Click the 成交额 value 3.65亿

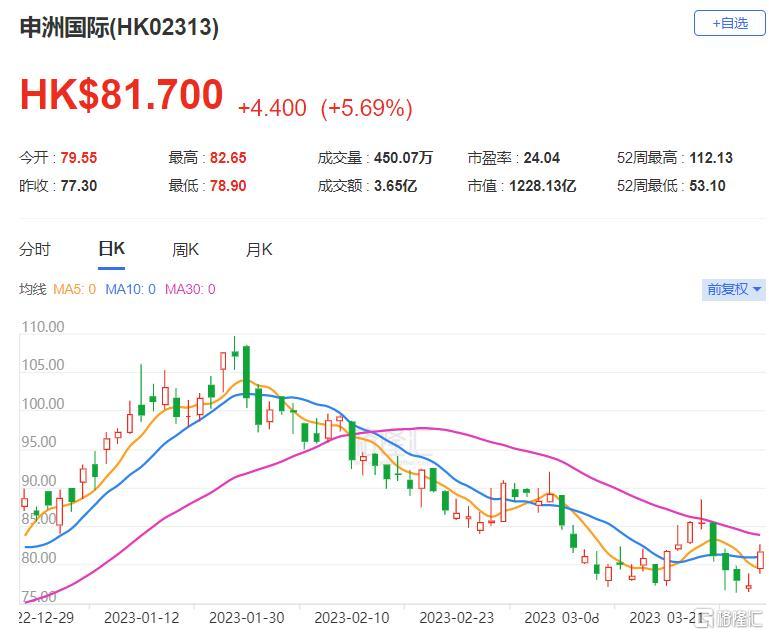395,186
